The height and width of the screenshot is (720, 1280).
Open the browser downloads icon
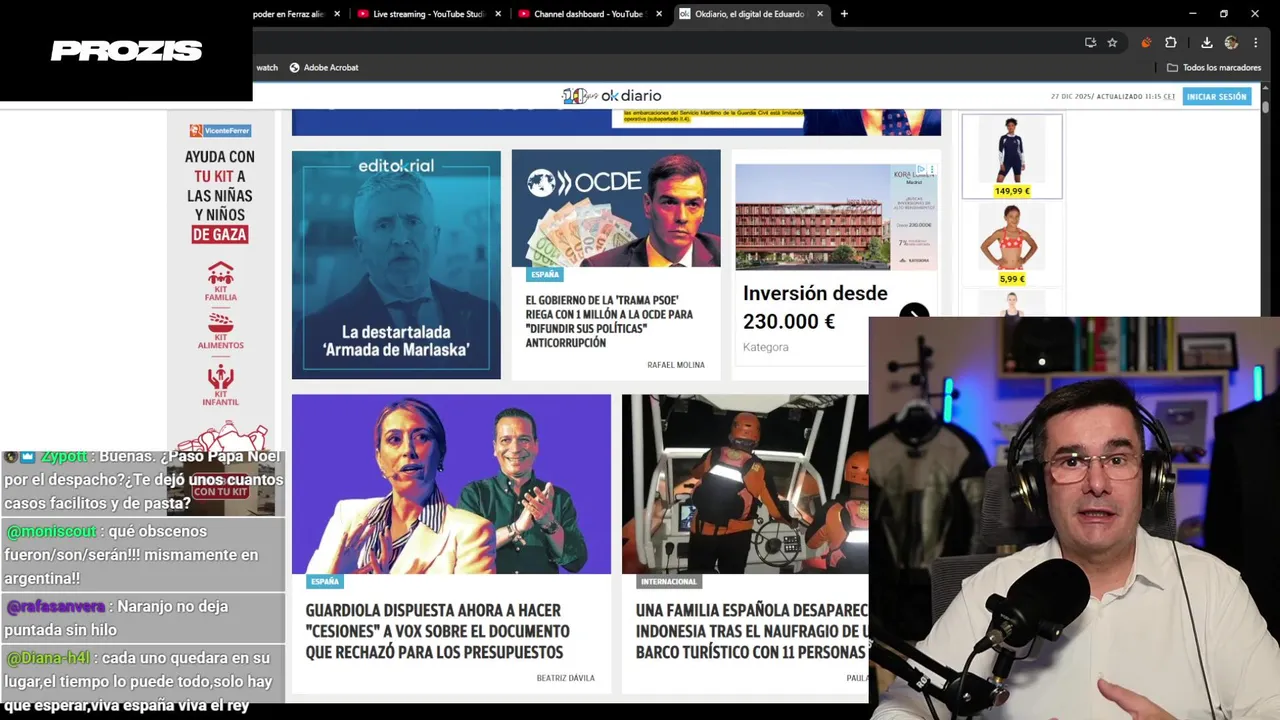coord(1207,42)
